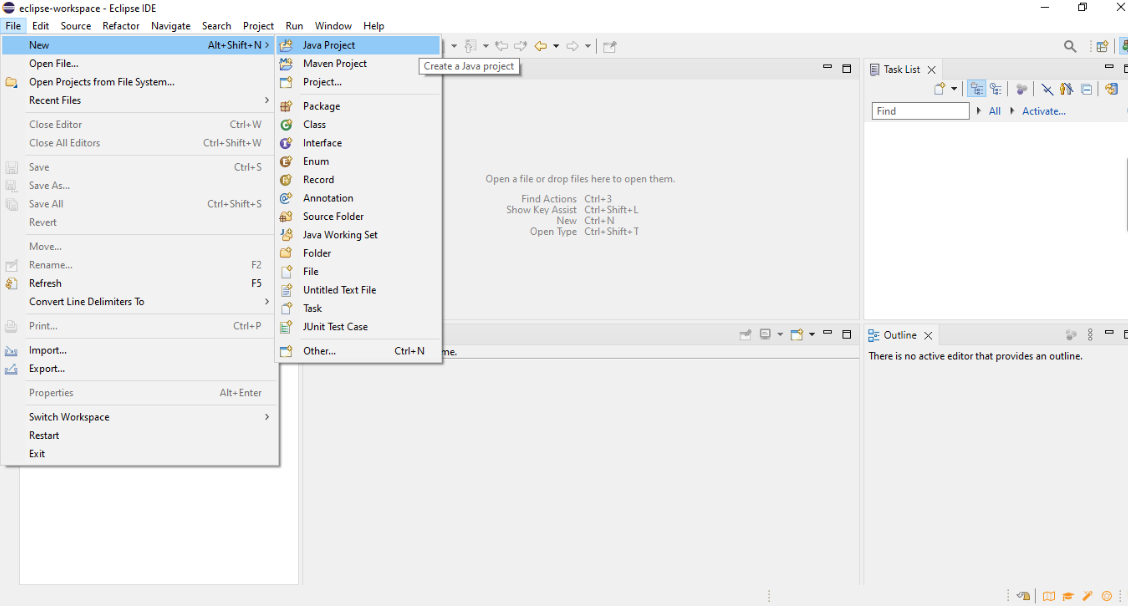Toggle the Categorized presentation in Task List
This screenshot has width=1128, height=607.
click(x=976, y=89)
